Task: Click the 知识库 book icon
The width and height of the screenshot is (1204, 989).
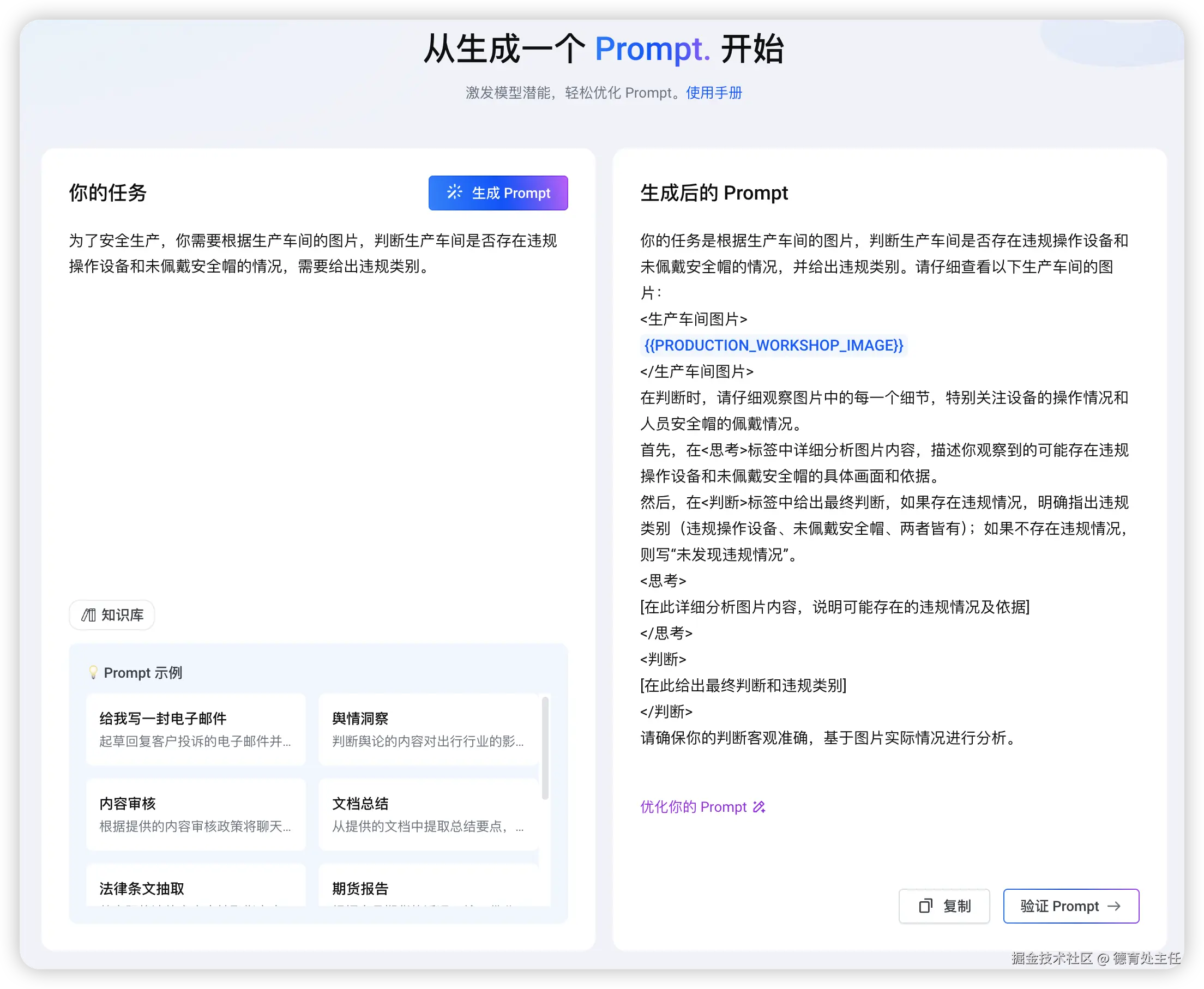Action: pos(88,614)
